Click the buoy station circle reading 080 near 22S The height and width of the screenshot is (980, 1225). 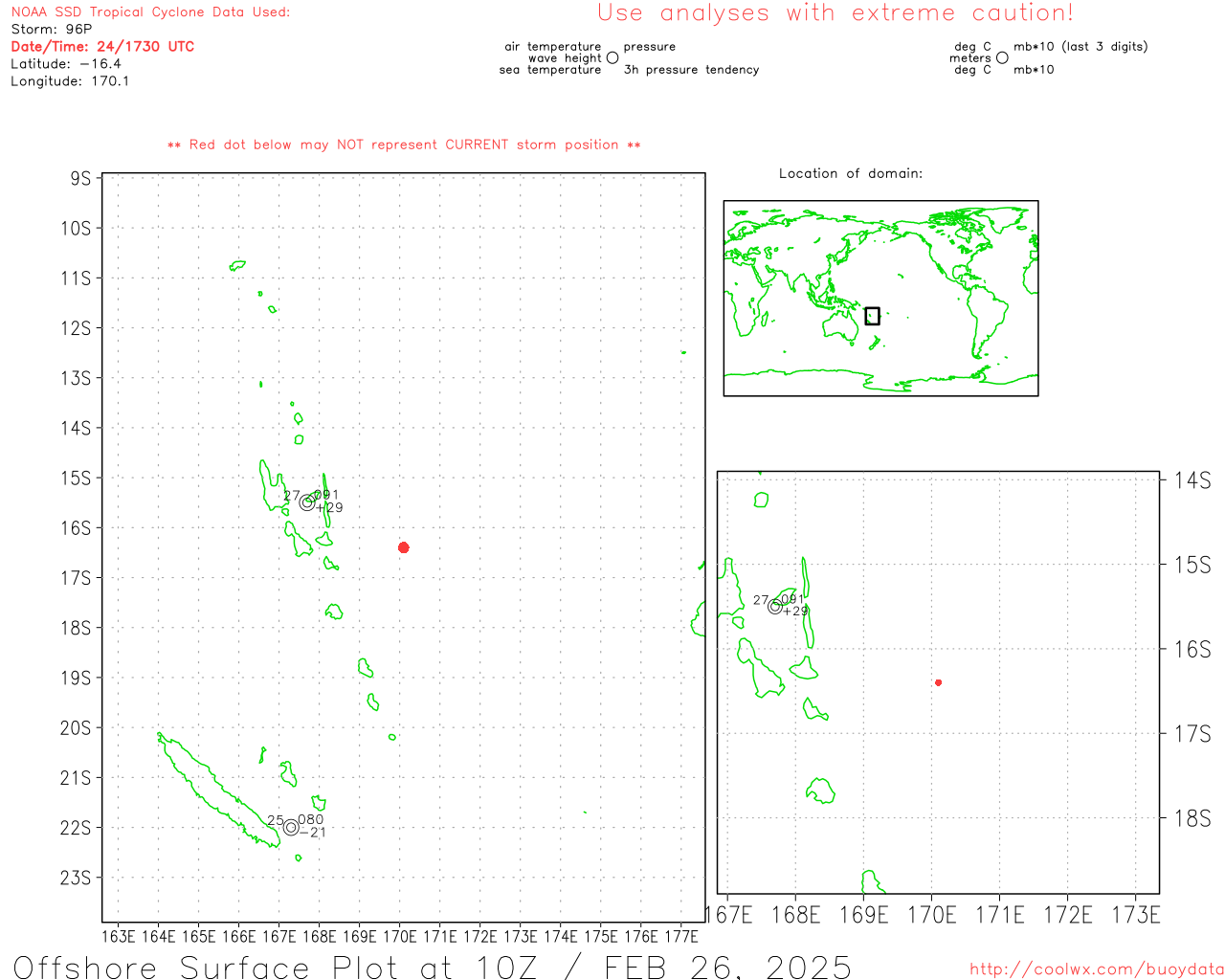point(291,827)
